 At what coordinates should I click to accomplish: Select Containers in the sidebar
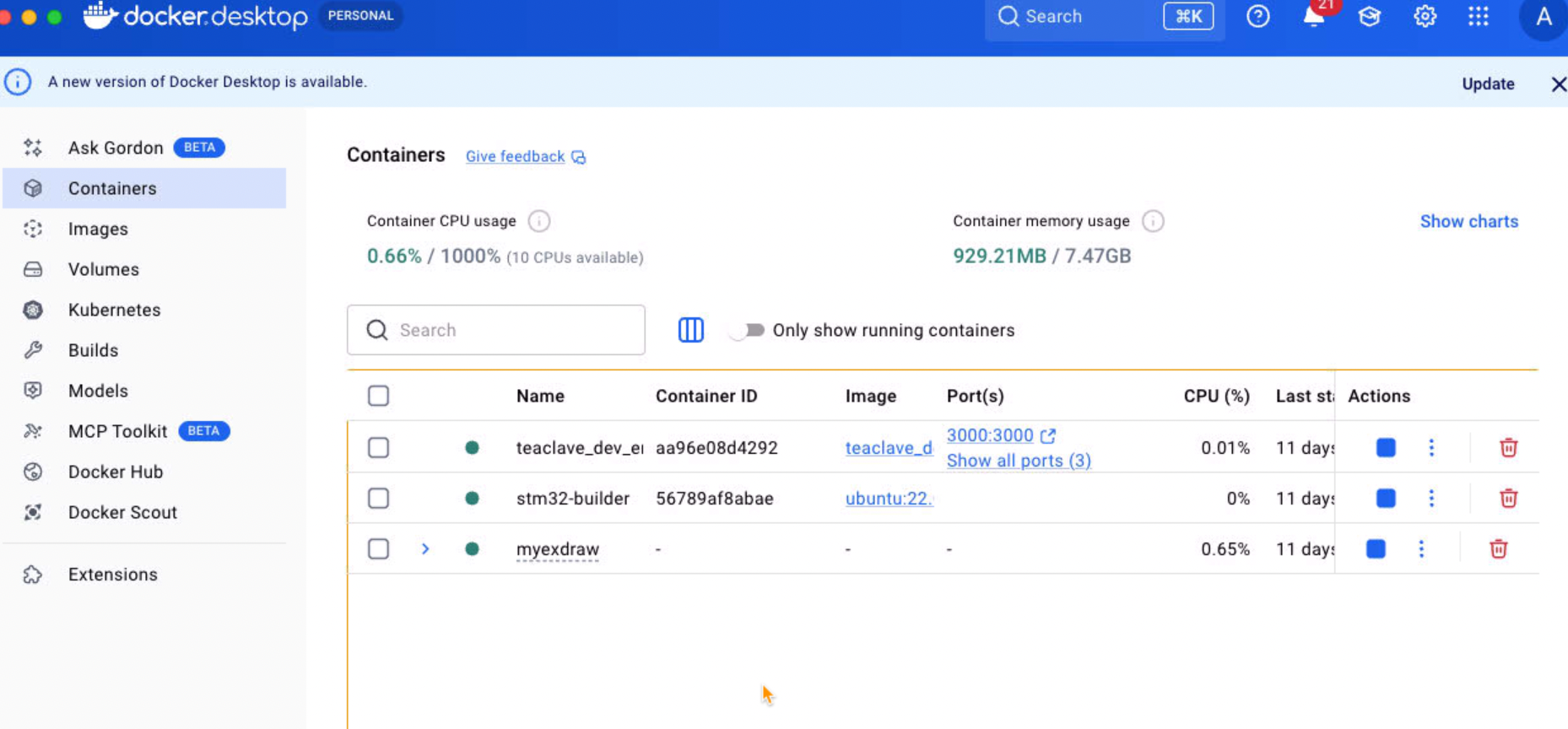tap(144, 188)
